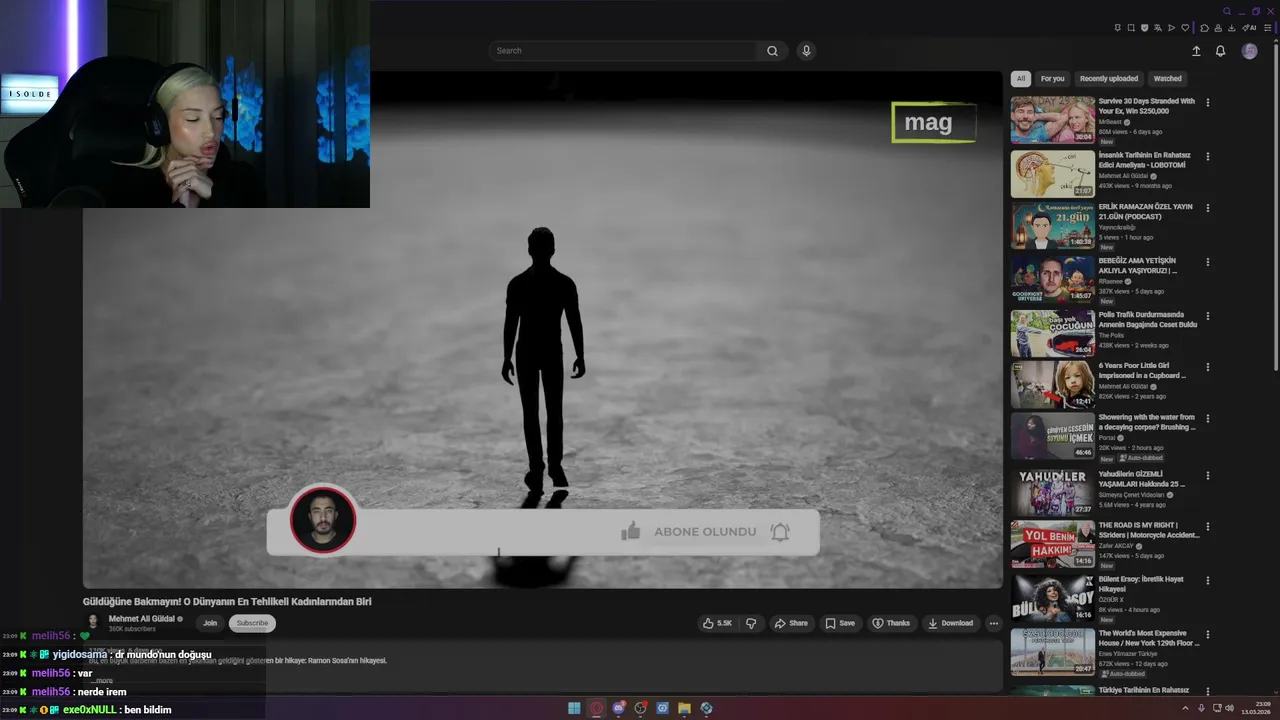This screenshot has width=1280, height=720.
Task: Open options for ERLİK RAMAZAN ÖZEL YAYIN video
Action: click(1208, 208)
